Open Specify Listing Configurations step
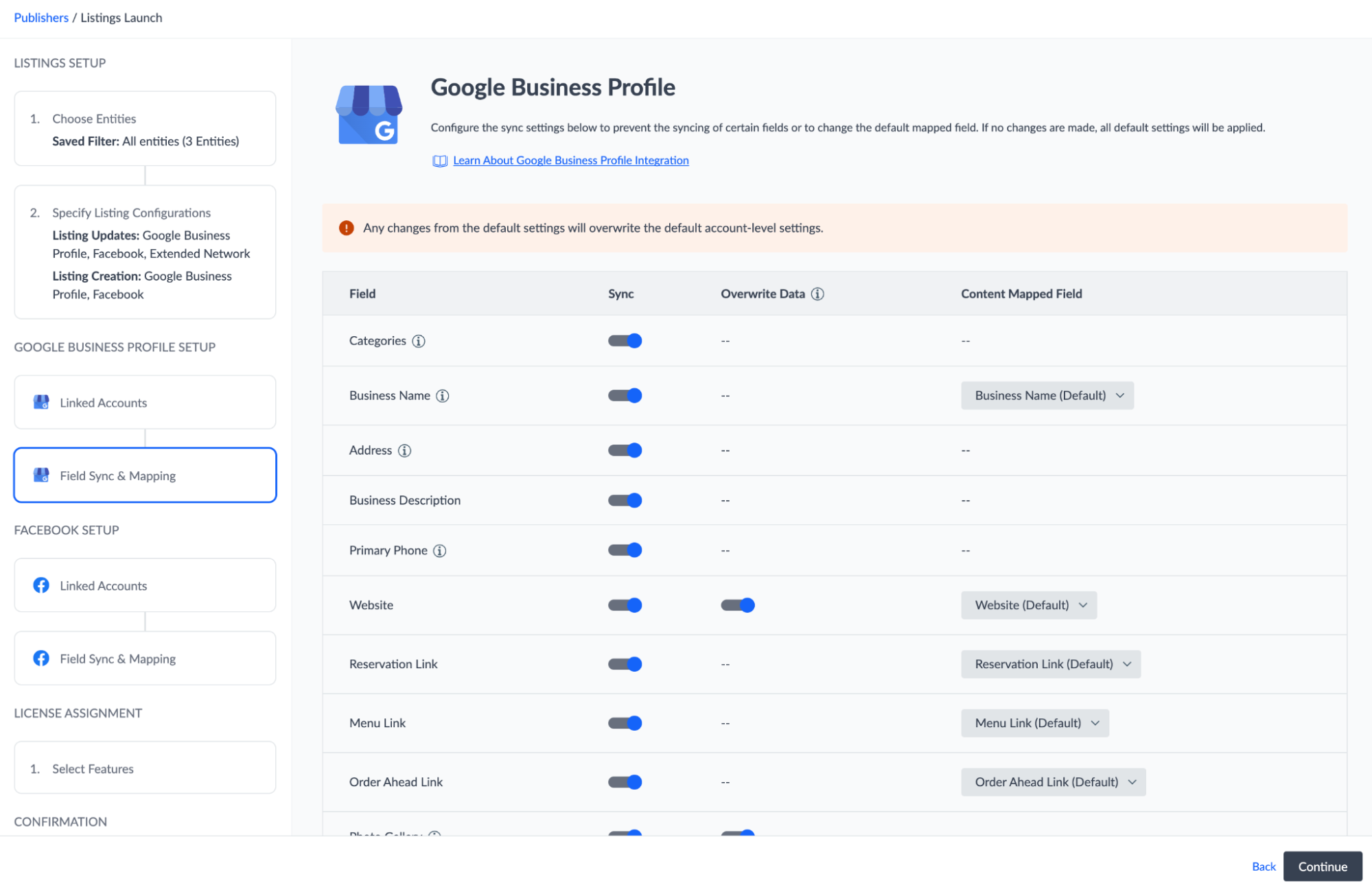Viewport: 1372px width, 896px height. point(145,252)
